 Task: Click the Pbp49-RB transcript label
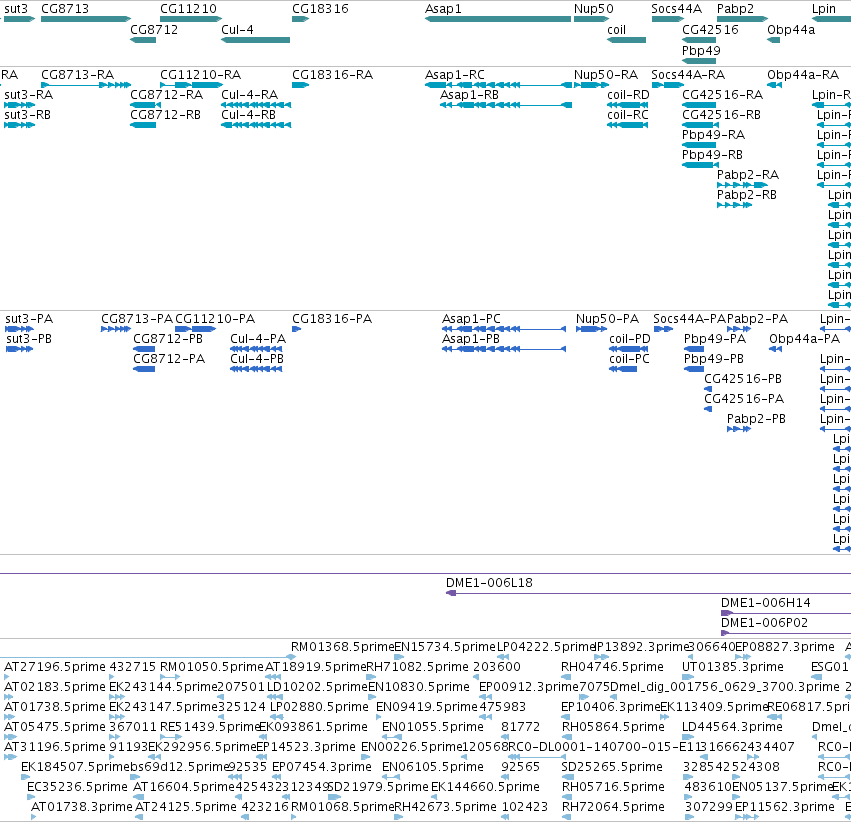click(712, 155)
